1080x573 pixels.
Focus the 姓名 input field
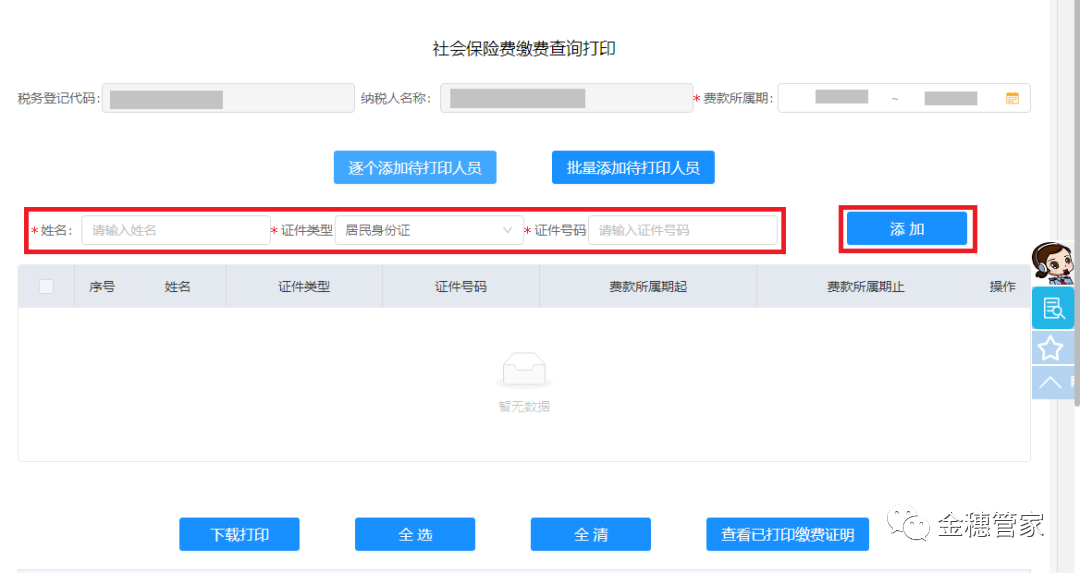point(176,230)
